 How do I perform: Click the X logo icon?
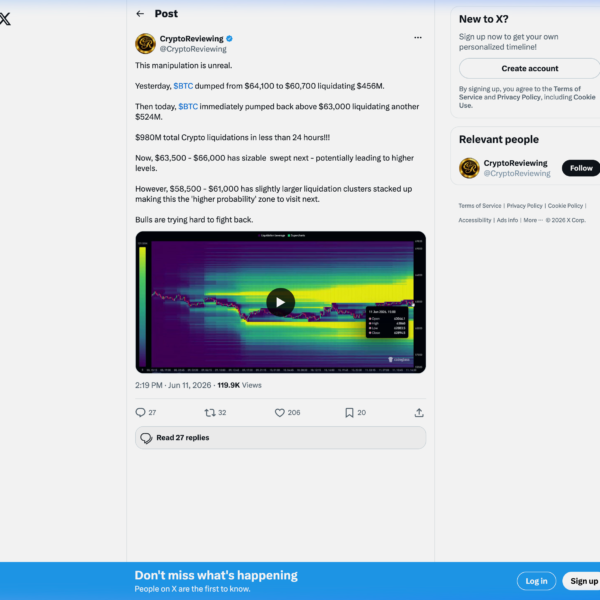pyautogui.click(x=5, y=18)
